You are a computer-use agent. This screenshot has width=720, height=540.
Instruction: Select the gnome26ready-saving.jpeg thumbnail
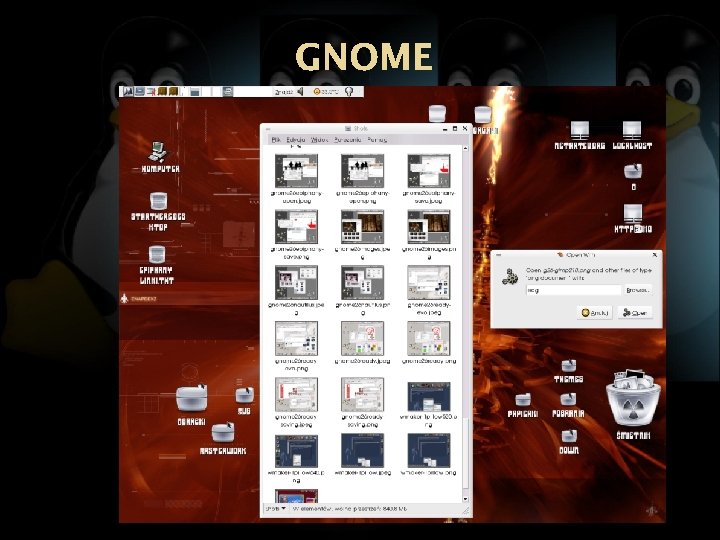(296, 394)
